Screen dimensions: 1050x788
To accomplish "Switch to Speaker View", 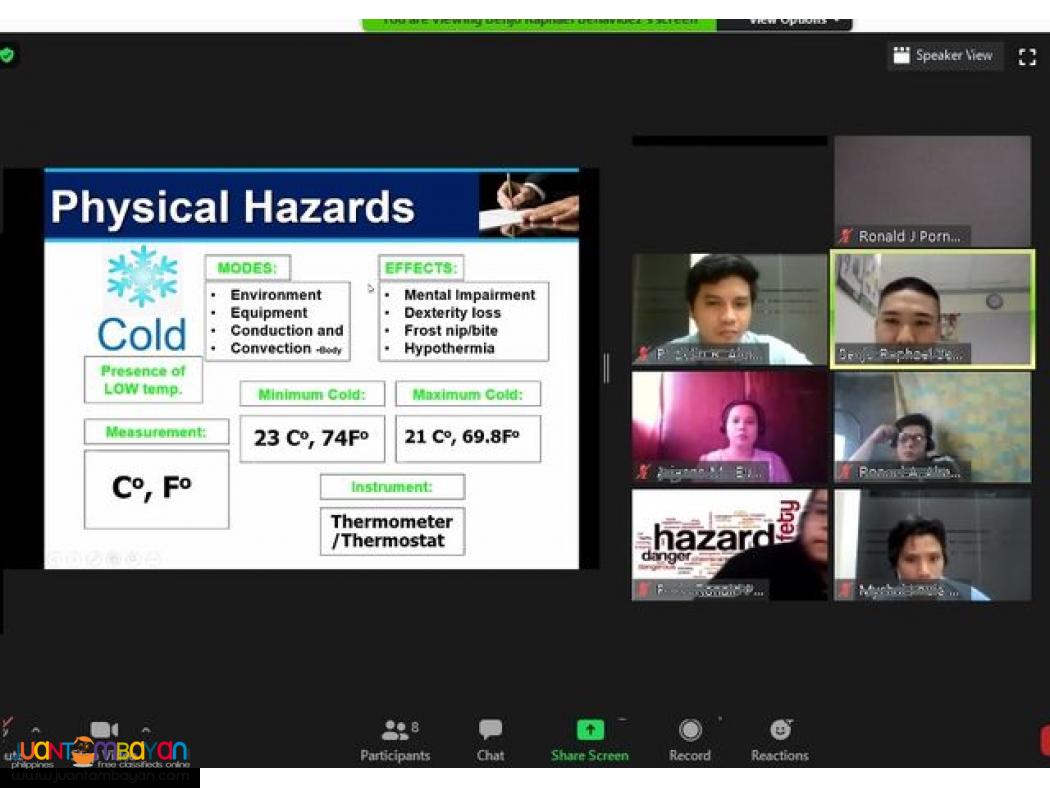I will tap(944, 56).
